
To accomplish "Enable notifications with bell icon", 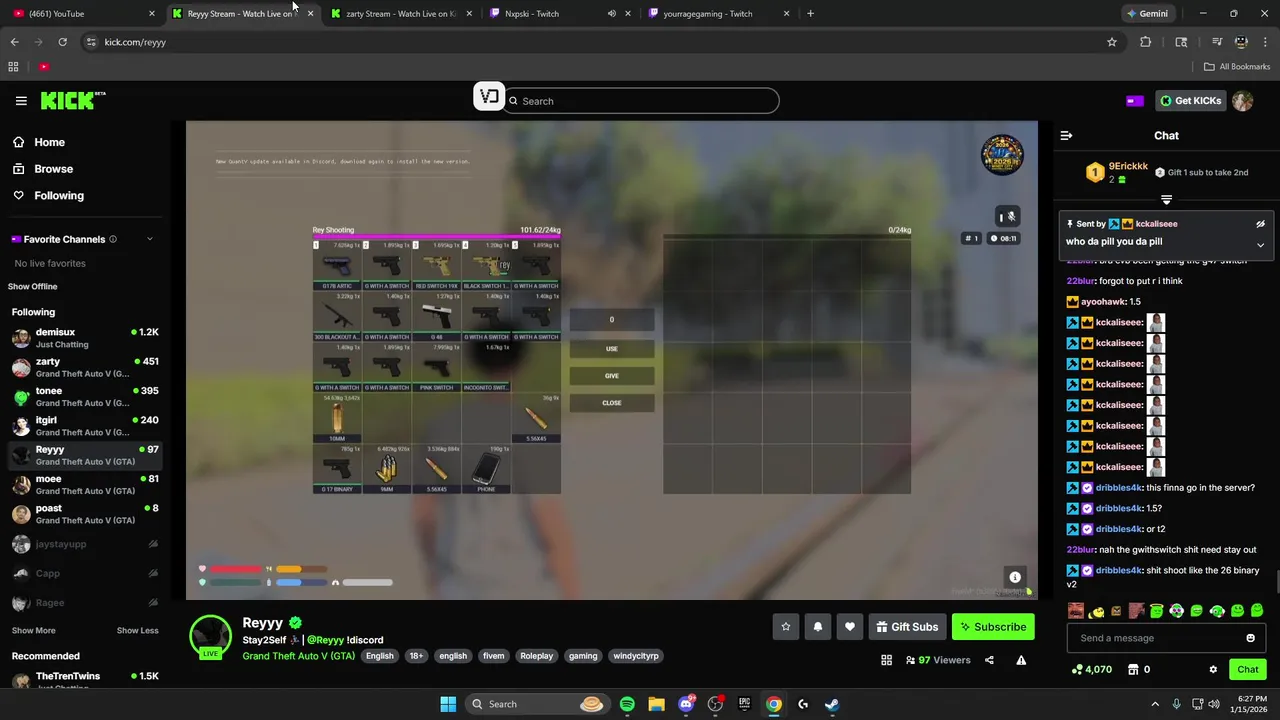I will (x=818, y=627).
